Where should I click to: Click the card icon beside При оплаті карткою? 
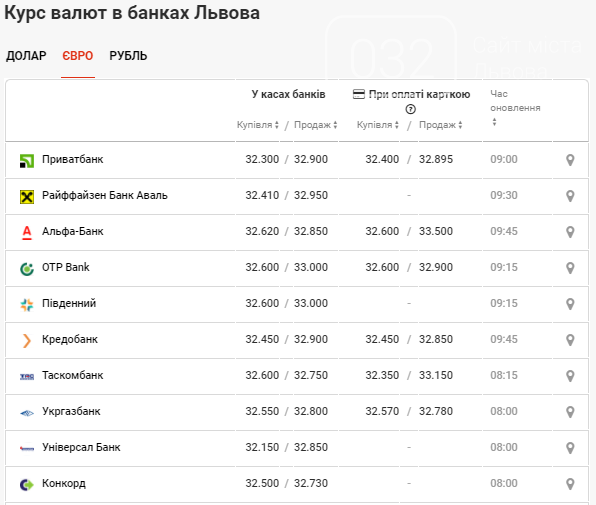click(358, 94)
